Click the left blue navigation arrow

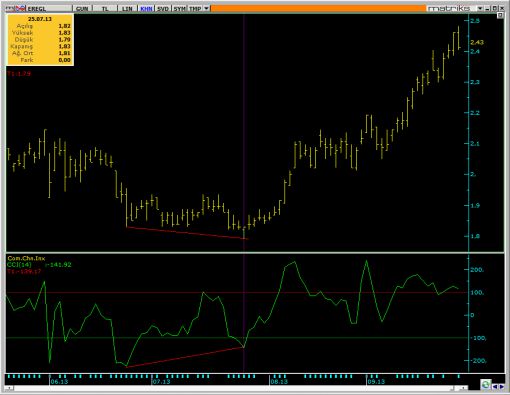[495, 387]
